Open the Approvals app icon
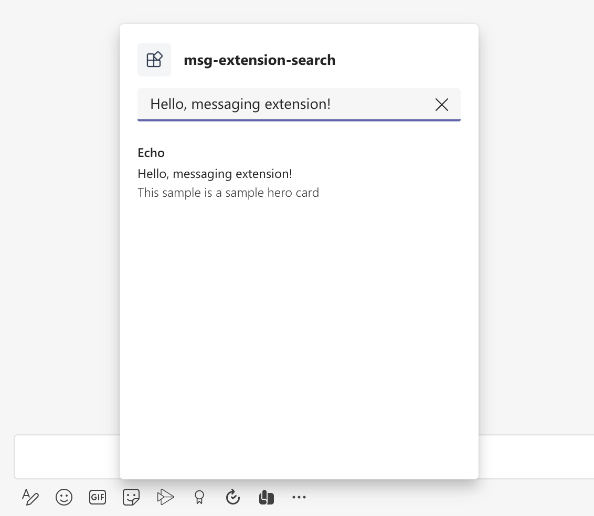This screenshot has height=516, width=594. coord(233,497)
